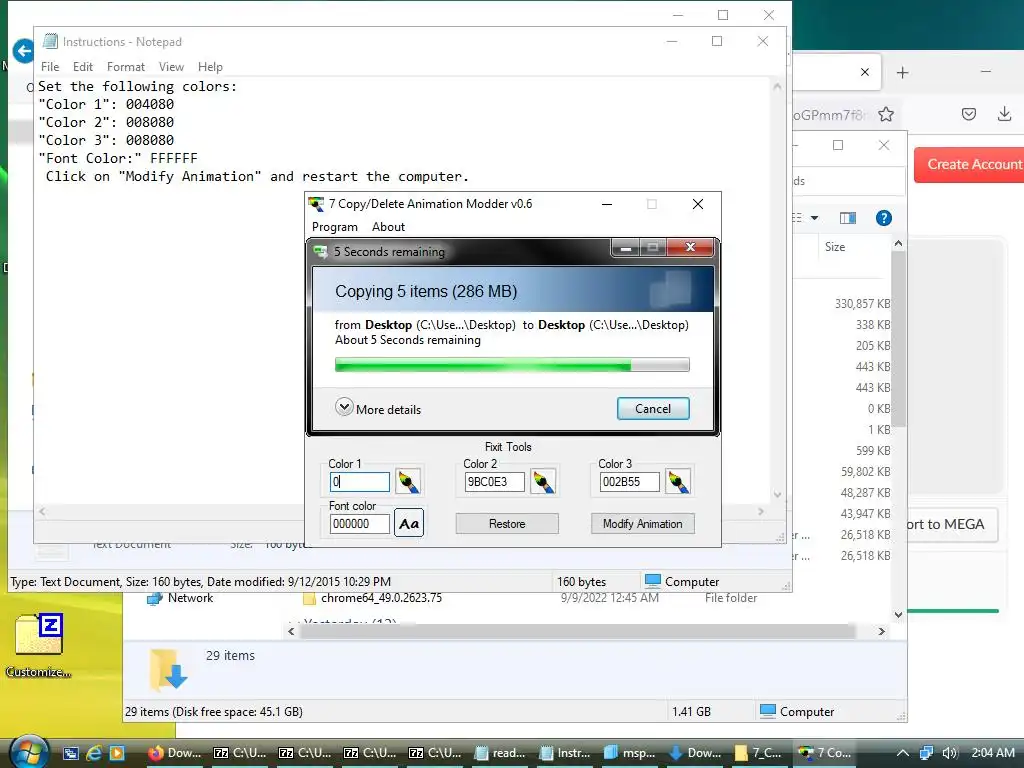Screen dimensions: 1024x768
Task: Click the Modify Animation button
Action: 643,524
